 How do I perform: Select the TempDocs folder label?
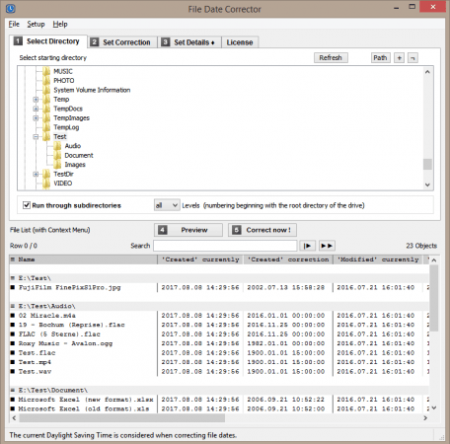[68, 109]
